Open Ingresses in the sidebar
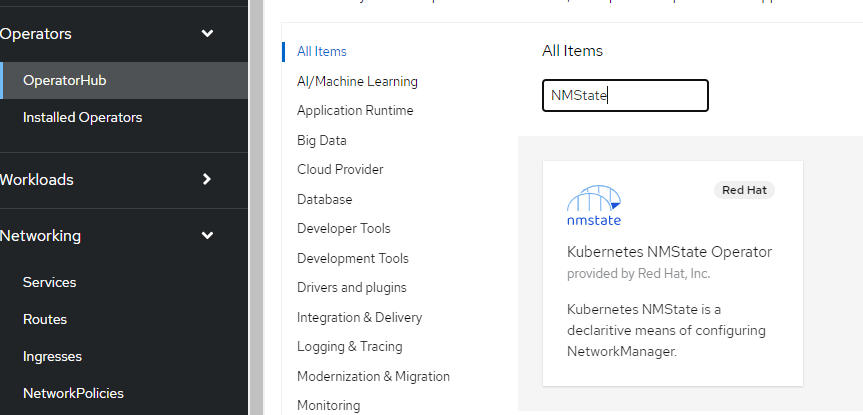 tap(52, 357)
